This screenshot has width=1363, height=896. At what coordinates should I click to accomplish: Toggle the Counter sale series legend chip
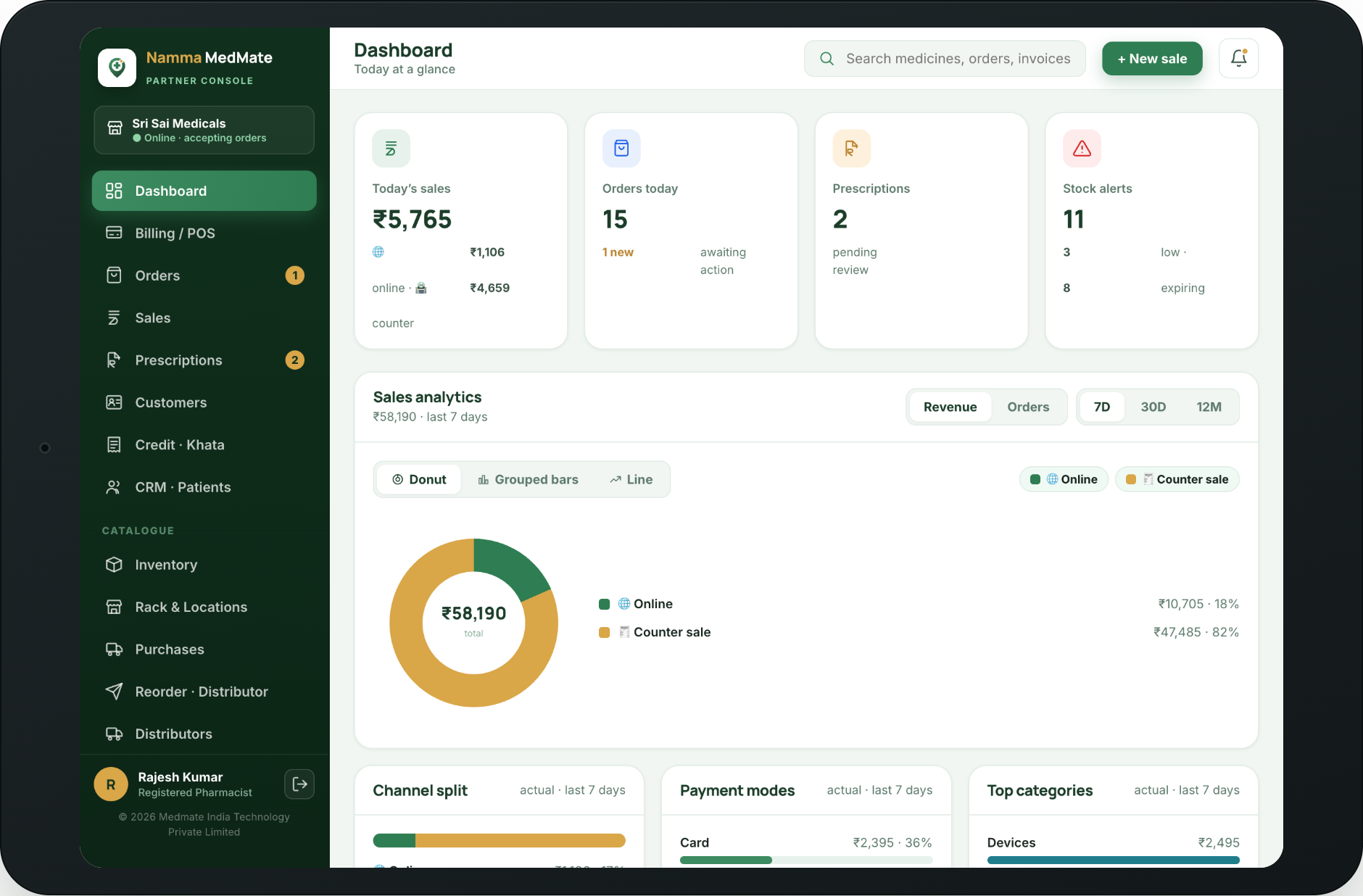[x=1177, y=479]
